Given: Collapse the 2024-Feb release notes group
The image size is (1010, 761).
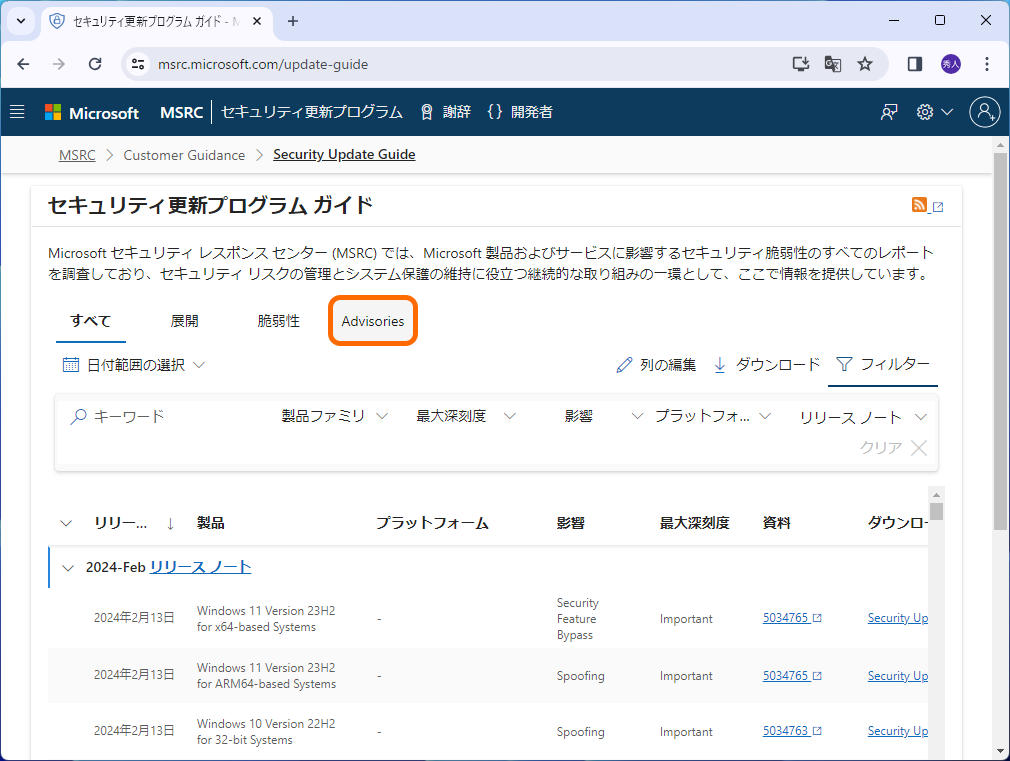Looking at the screenshot, I should (x=67, y=567).
